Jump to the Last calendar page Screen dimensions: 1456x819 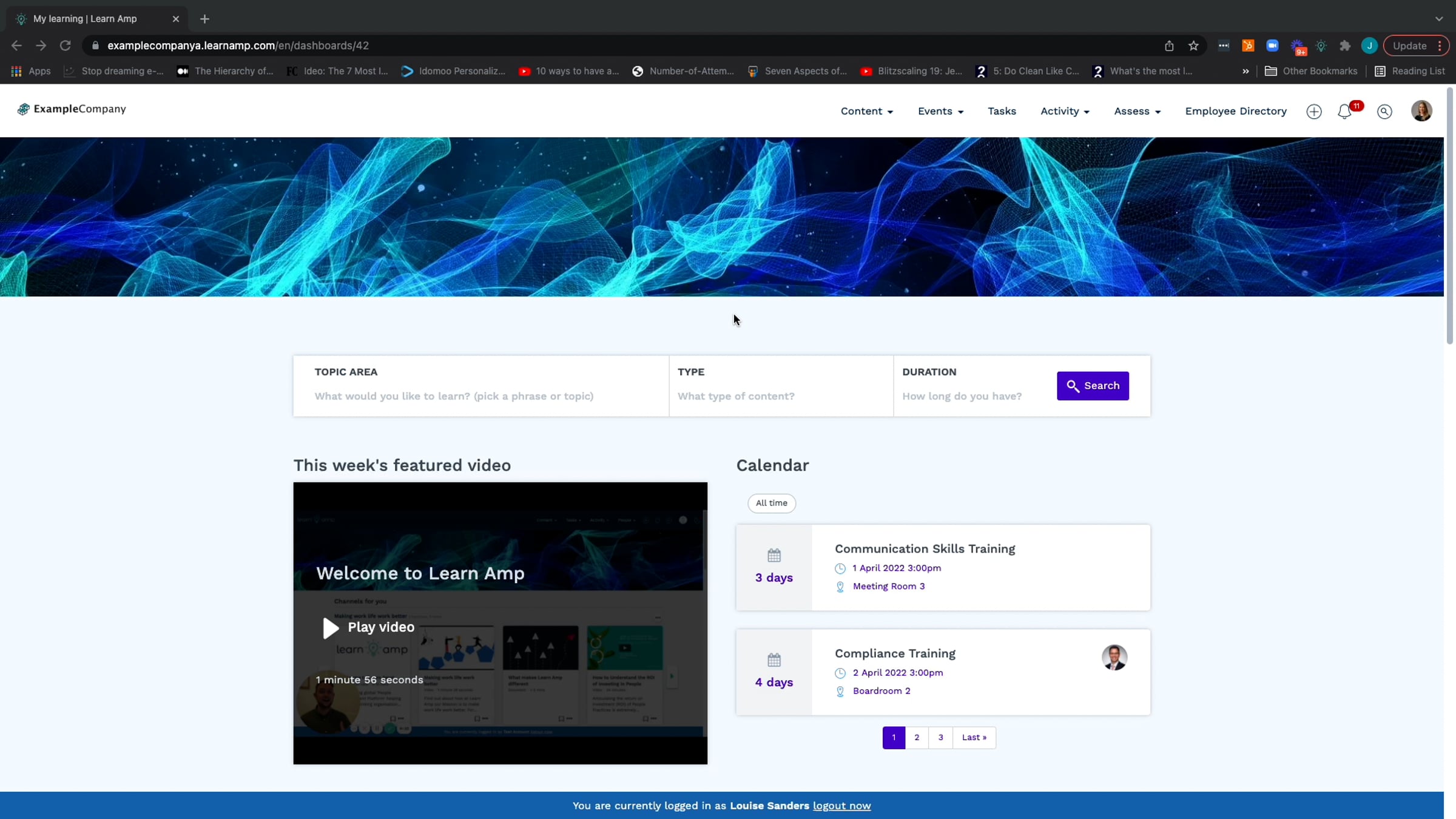click(974, 738)
